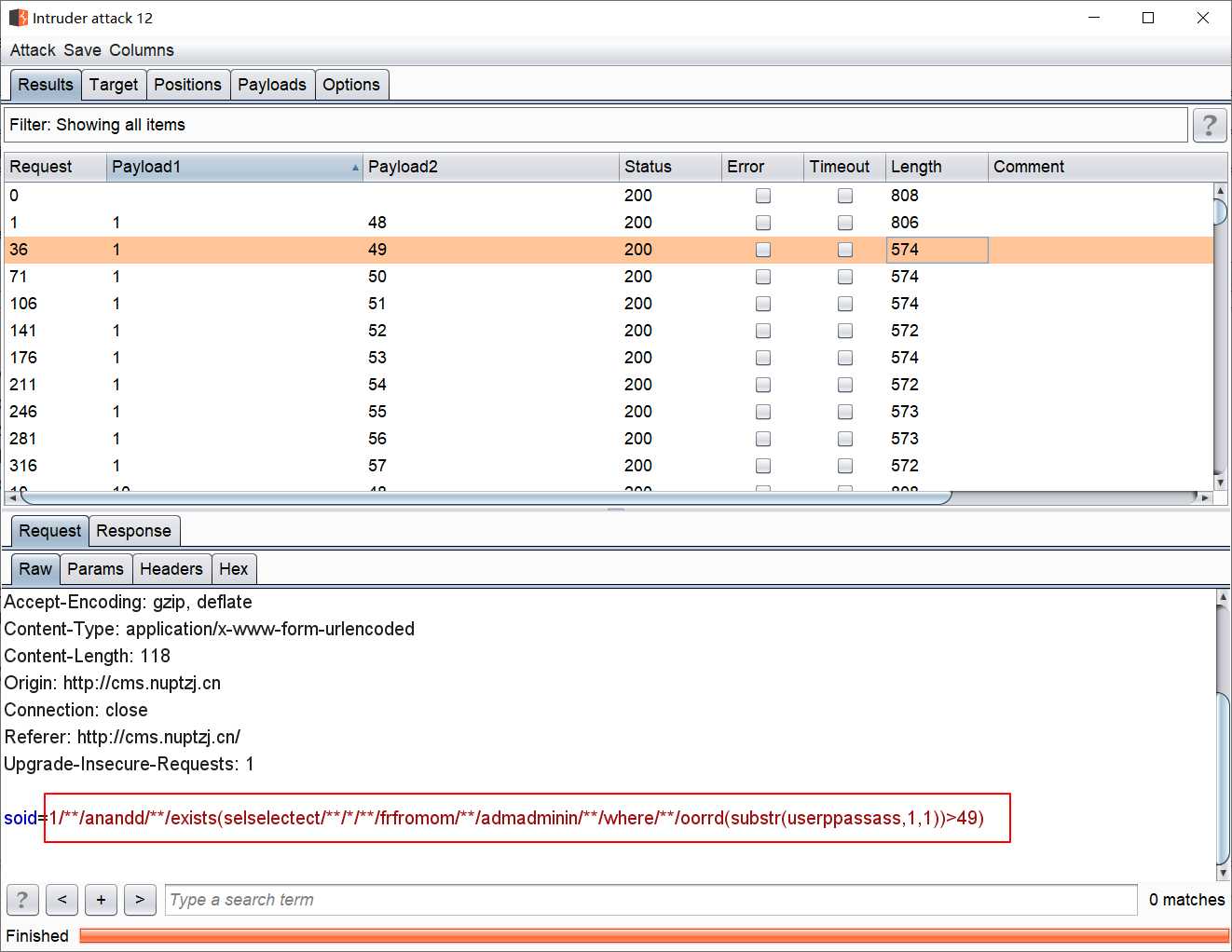Select the Request message tab
The width and height of the screenshot is (1232, 952).
50,531
